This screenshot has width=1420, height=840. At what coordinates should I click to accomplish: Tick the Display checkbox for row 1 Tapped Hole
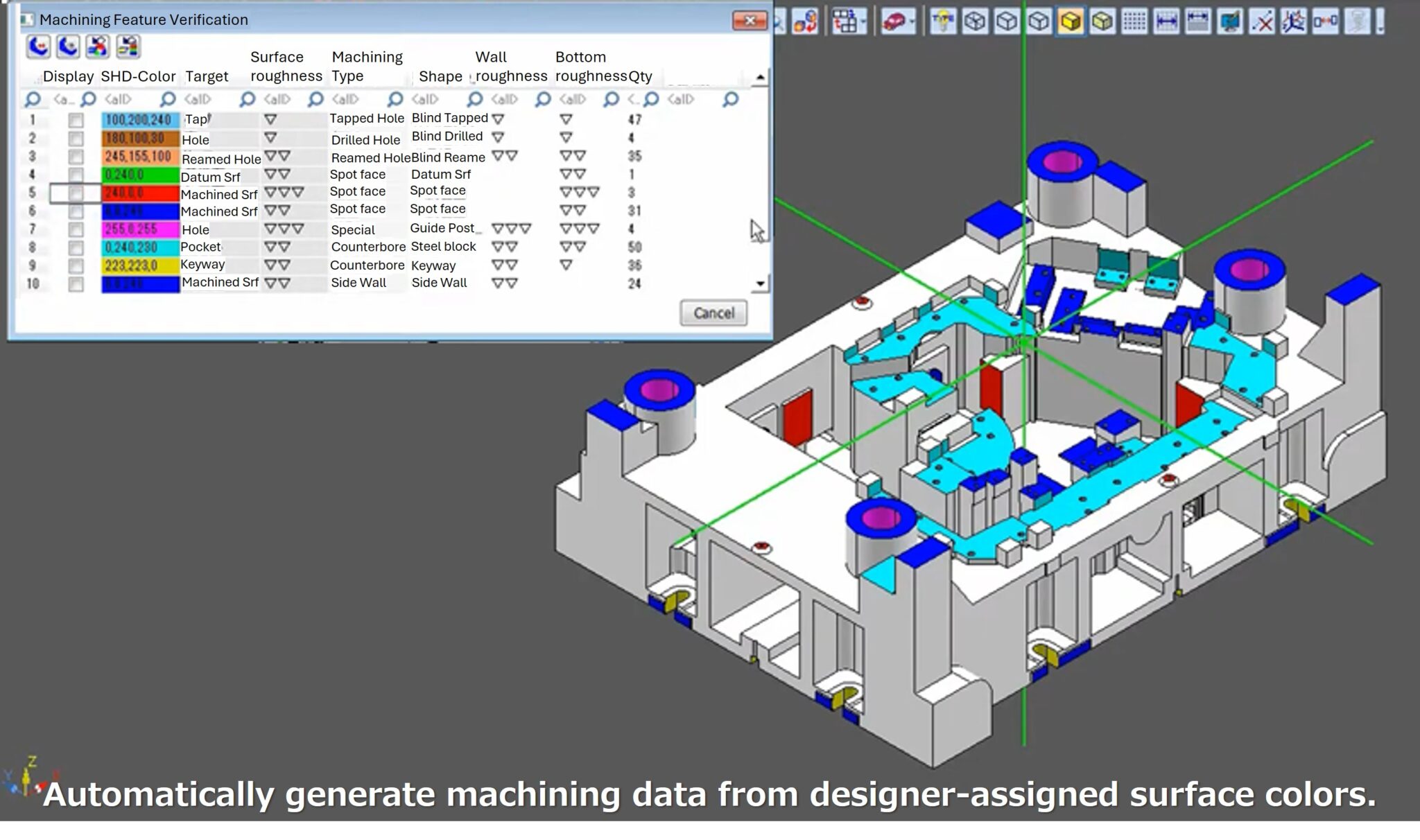tap(76, 121)
